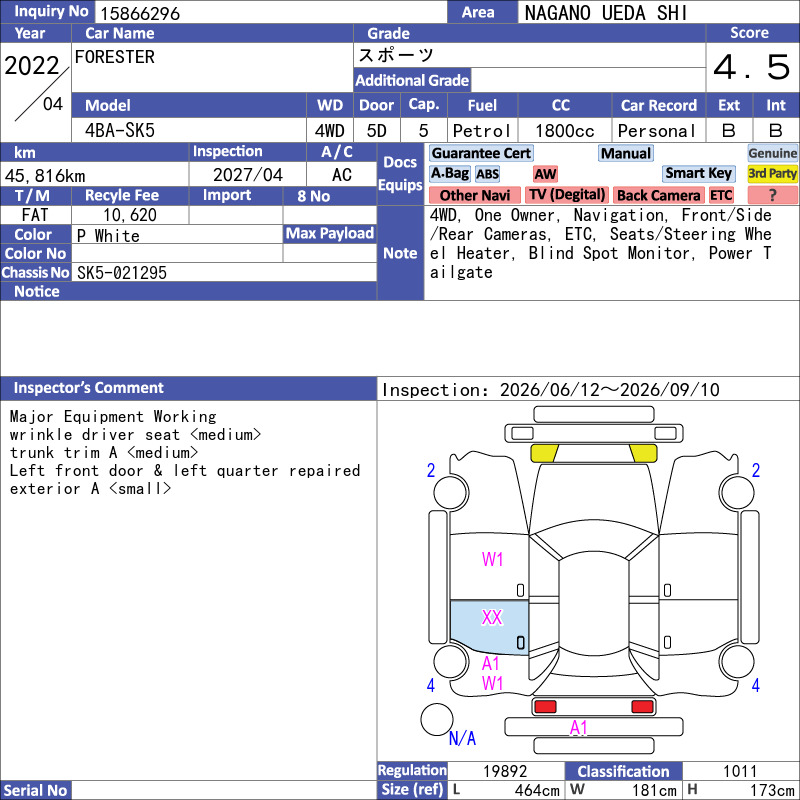The image size is (800, 800).
Task: Click the Additional Grade label
Action: [x=412, y=80]
